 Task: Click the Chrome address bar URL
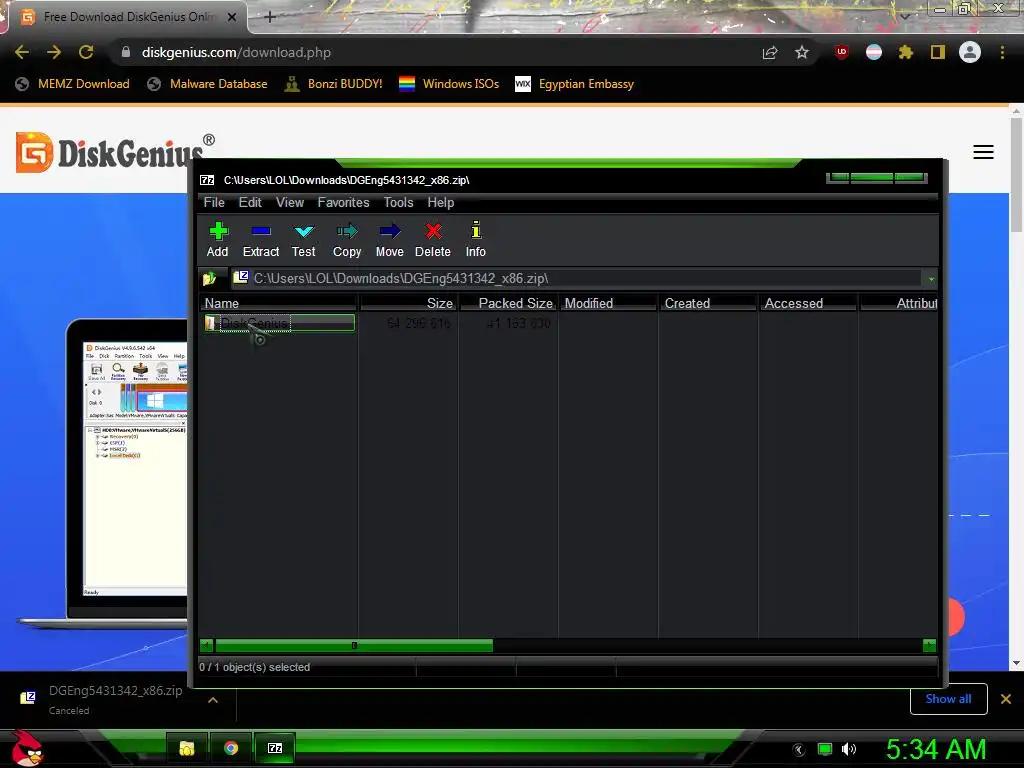236,52
